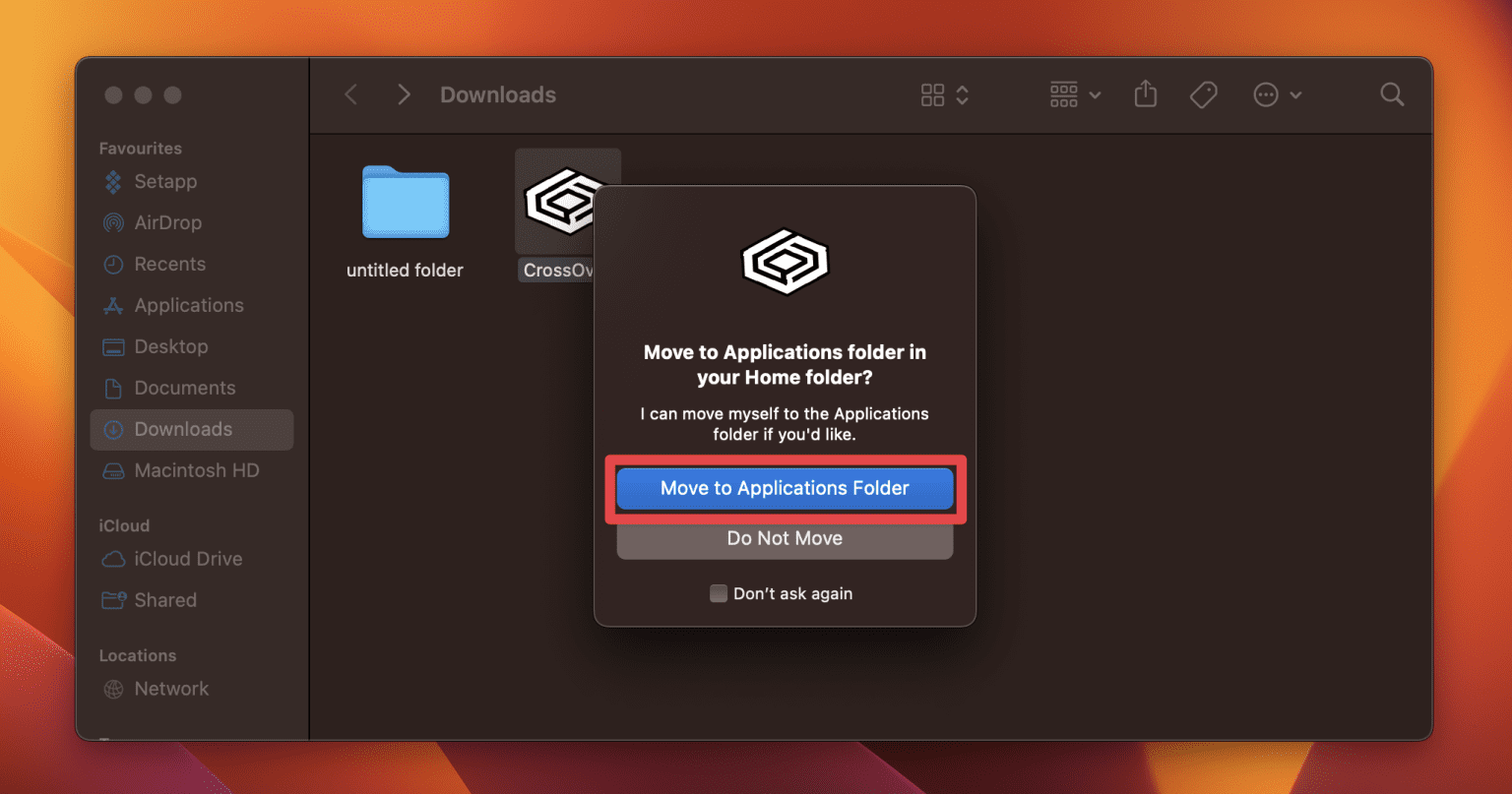Toggle the Don't ask again checkbox
The image size is (1512, 794).
click(718, 593)
